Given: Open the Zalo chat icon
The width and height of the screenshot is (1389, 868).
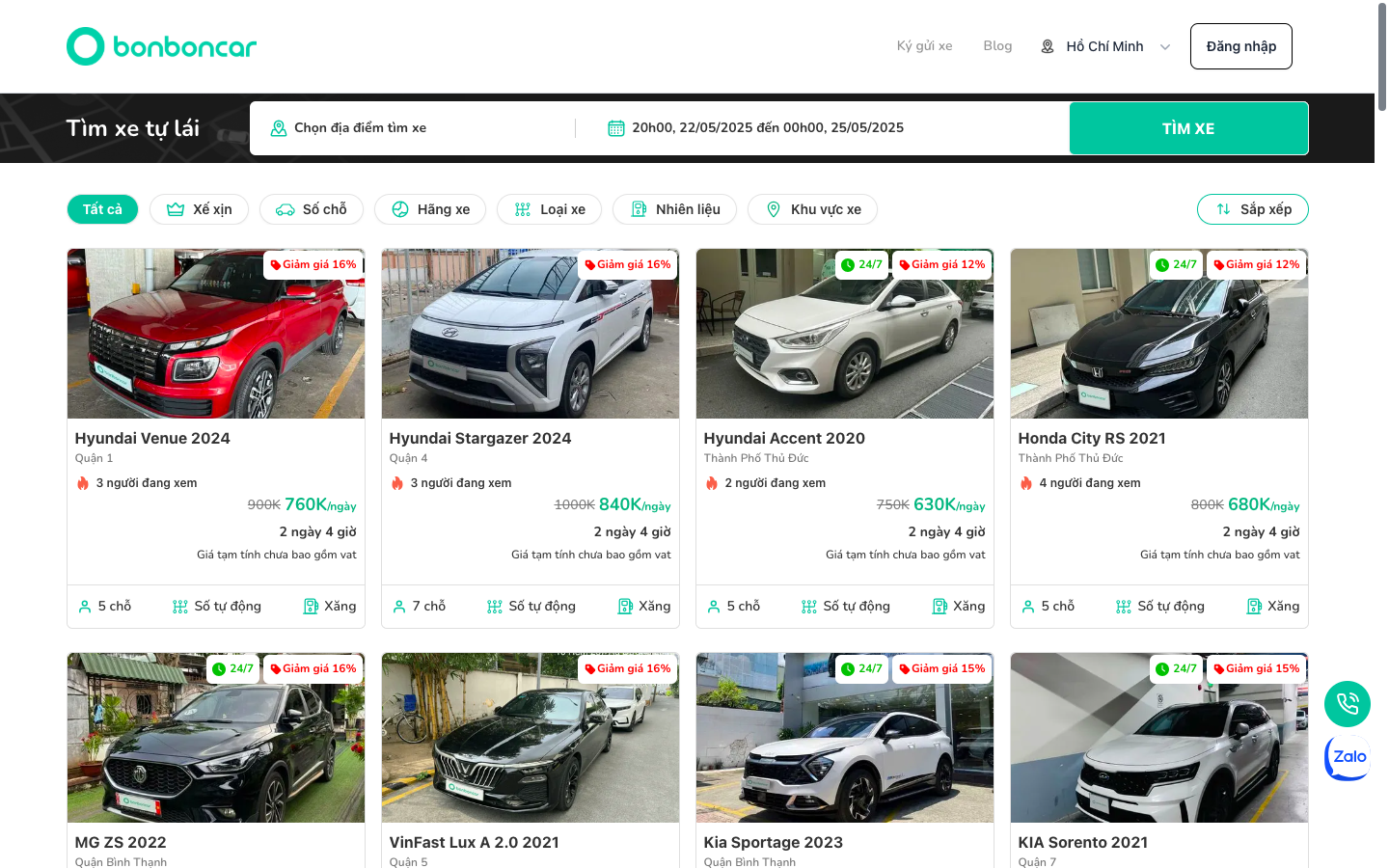Looking at the screenshot, I should [x=1348, y=757].
